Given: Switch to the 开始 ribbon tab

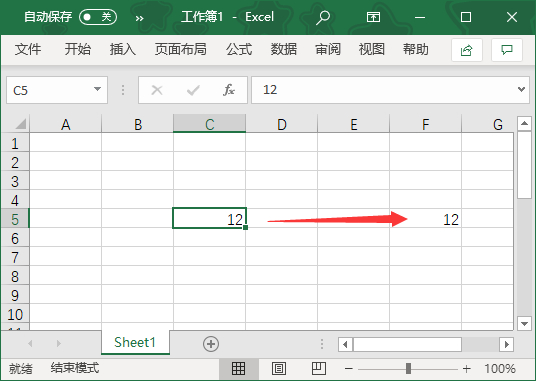Looking at the screenshot, I should tap(78, 50).
